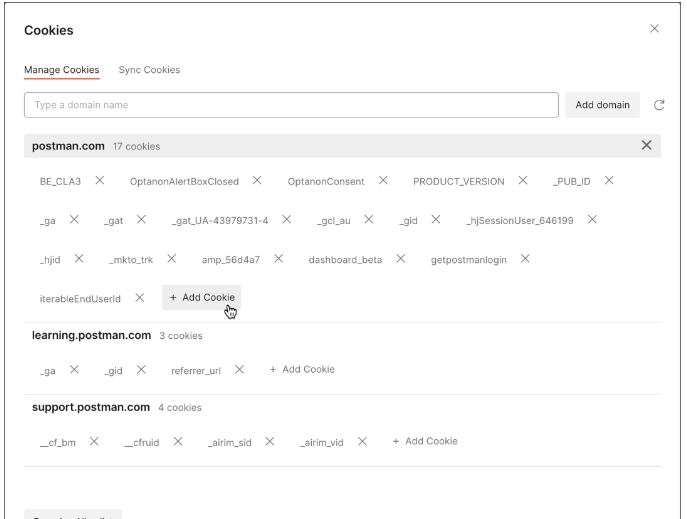Delete the _airim_vid cookie
Screen dimensions: 687x519
[362, 441]
